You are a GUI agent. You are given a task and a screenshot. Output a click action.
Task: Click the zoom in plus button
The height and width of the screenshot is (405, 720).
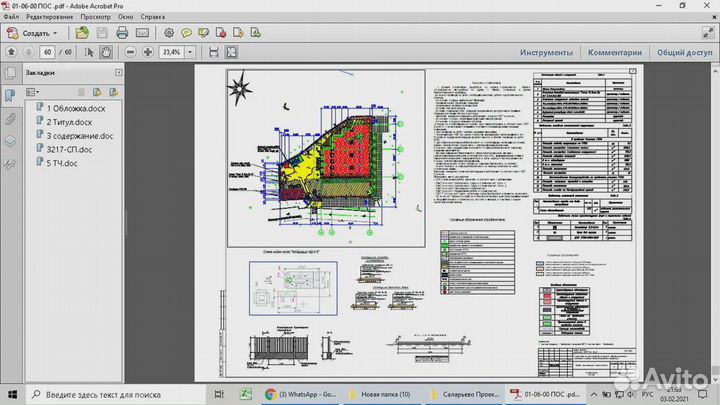[147, 52]
